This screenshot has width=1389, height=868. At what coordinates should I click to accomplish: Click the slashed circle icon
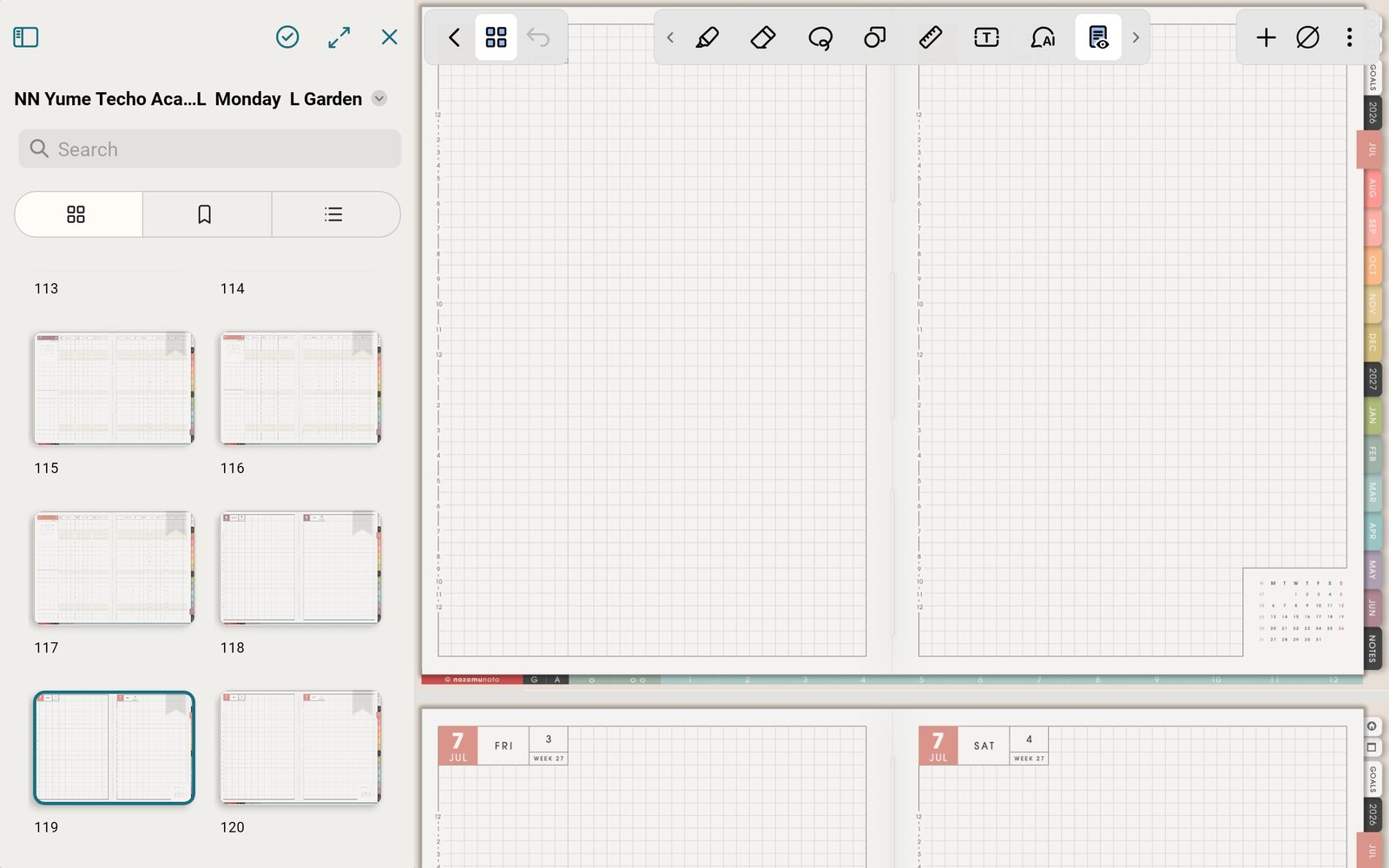(x=1307, y=37)
